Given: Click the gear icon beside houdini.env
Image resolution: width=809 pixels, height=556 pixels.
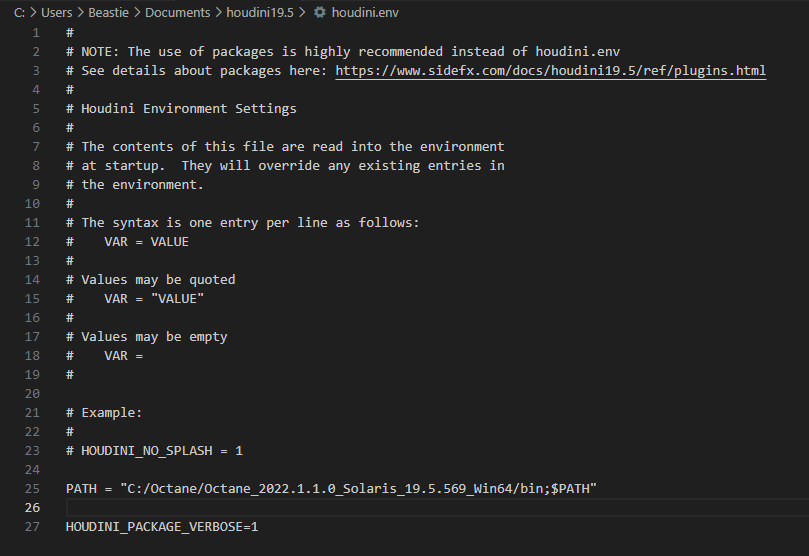Looking at the screenshot, I should pos(319,13).
